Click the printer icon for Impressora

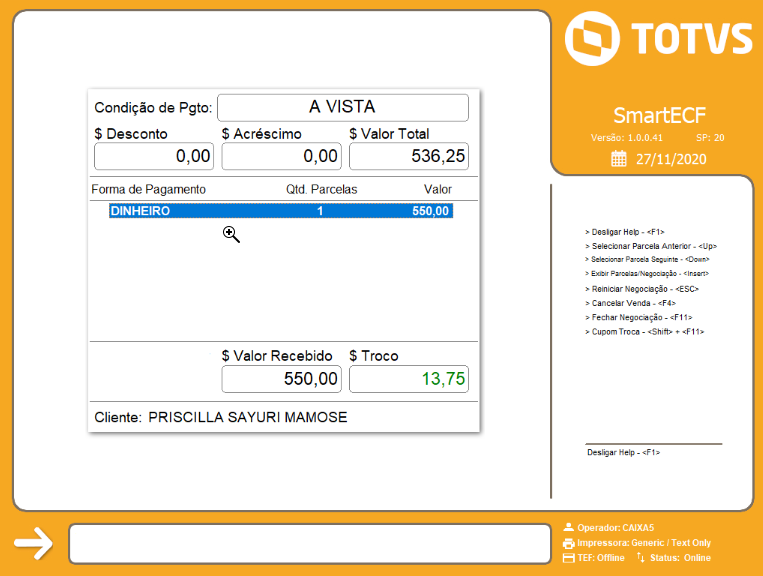pyautogui.click(x=568, y=543)
